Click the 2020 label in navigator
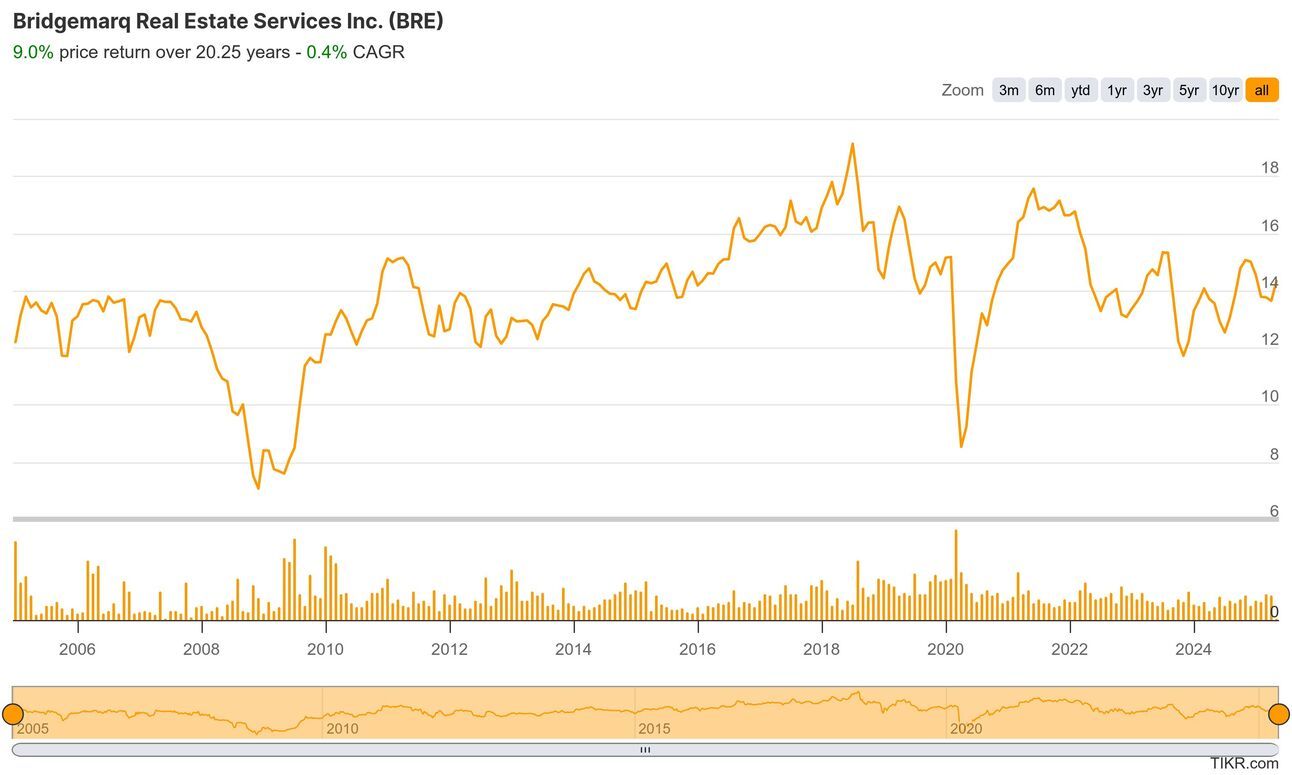Screen dimensions: 1292x775 click(966, 729)
